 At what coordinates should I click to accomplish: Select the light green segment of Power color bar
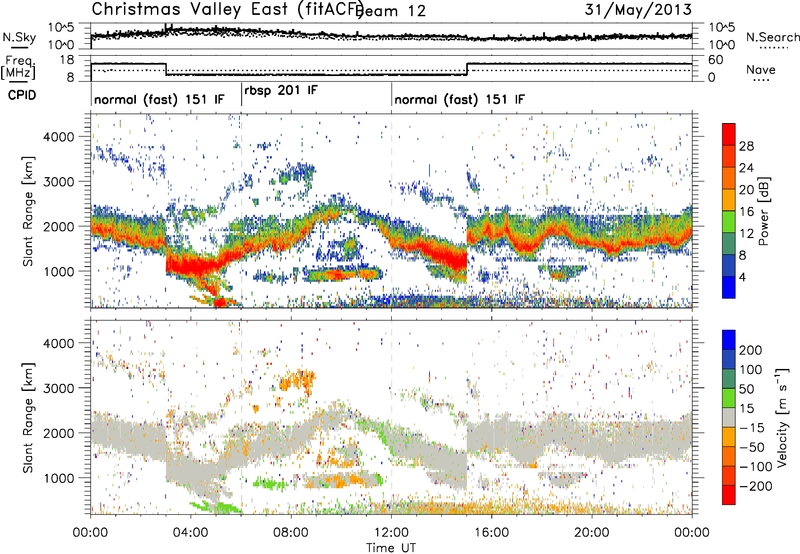[729, 220]
